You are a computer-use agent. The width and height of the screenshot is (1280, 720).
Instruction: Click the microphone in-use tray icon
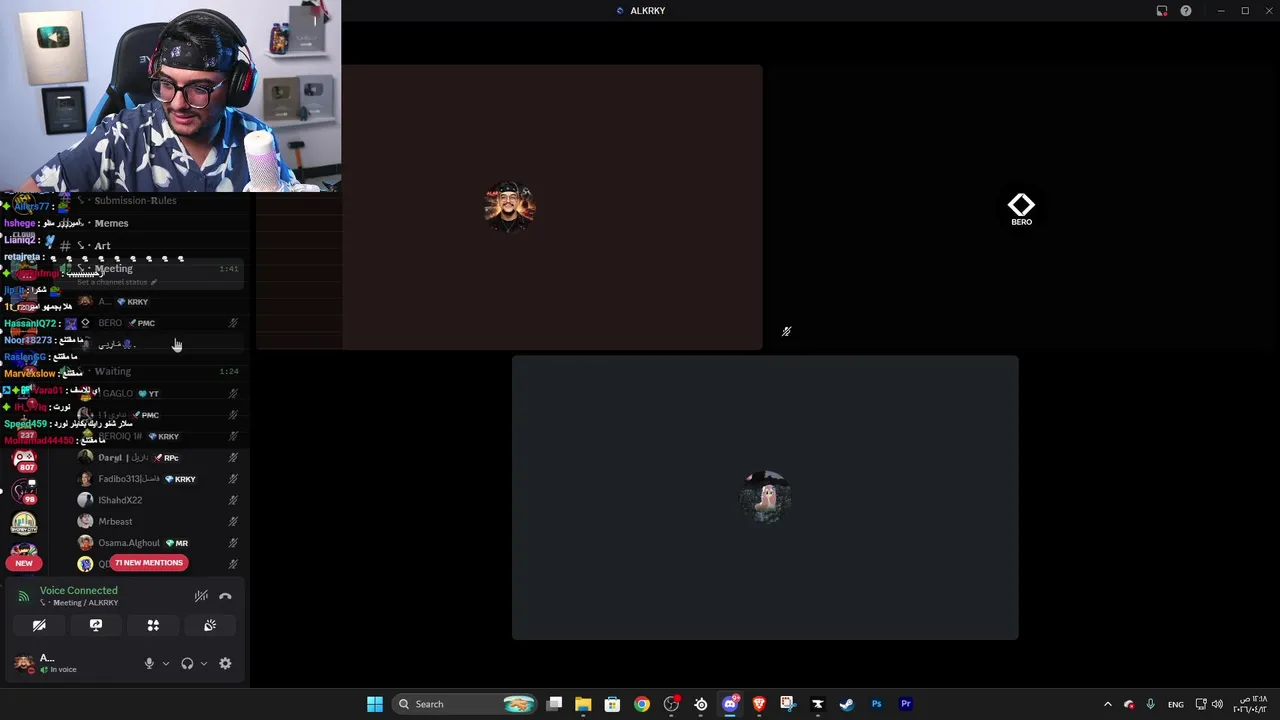click(1151, 704)
